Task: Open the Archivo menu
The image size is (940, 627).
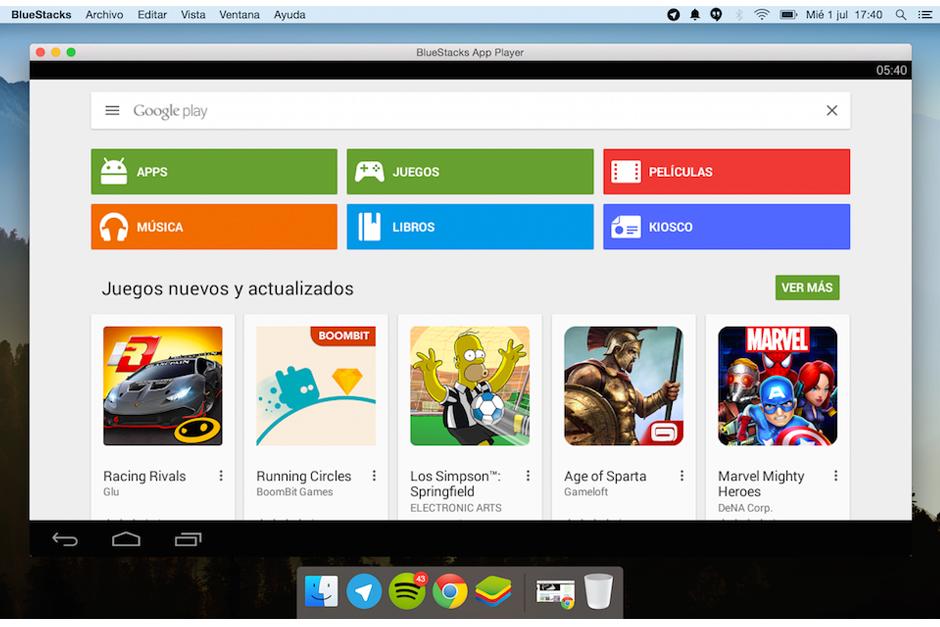Action: pyautogui.click(x=104, y=14)
